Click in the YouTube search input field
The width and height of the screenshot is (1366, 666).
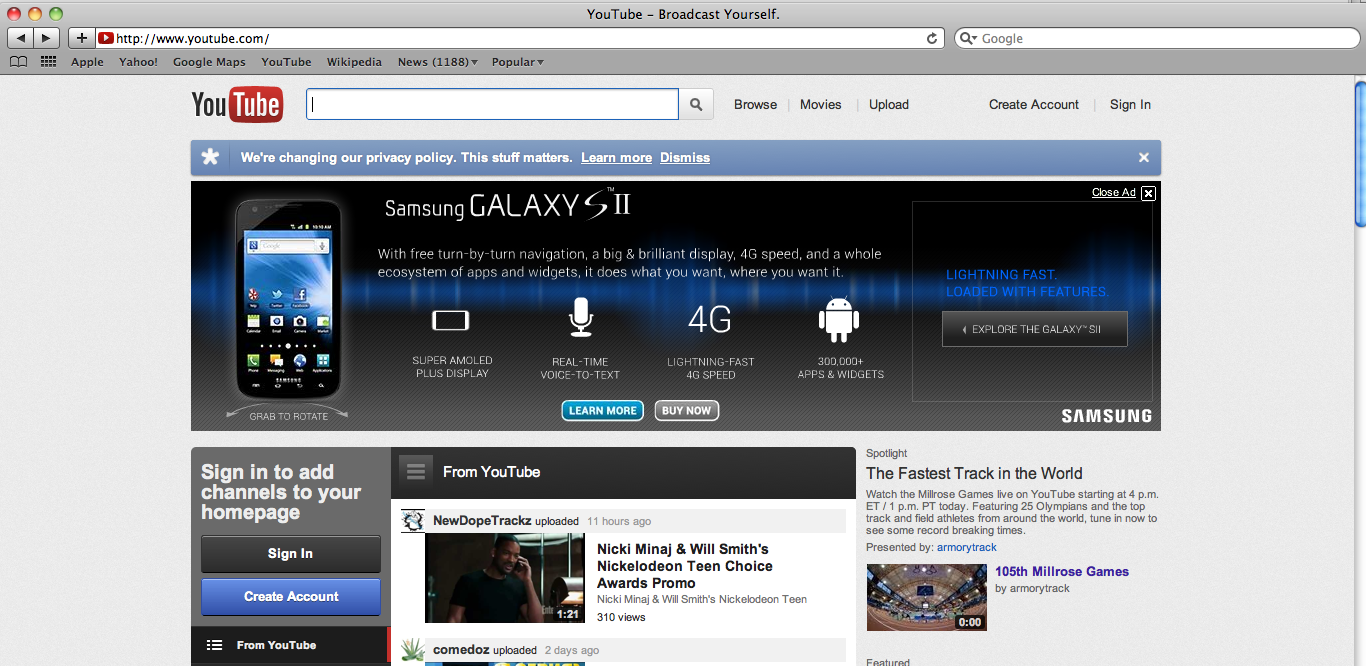coord(492,104)
